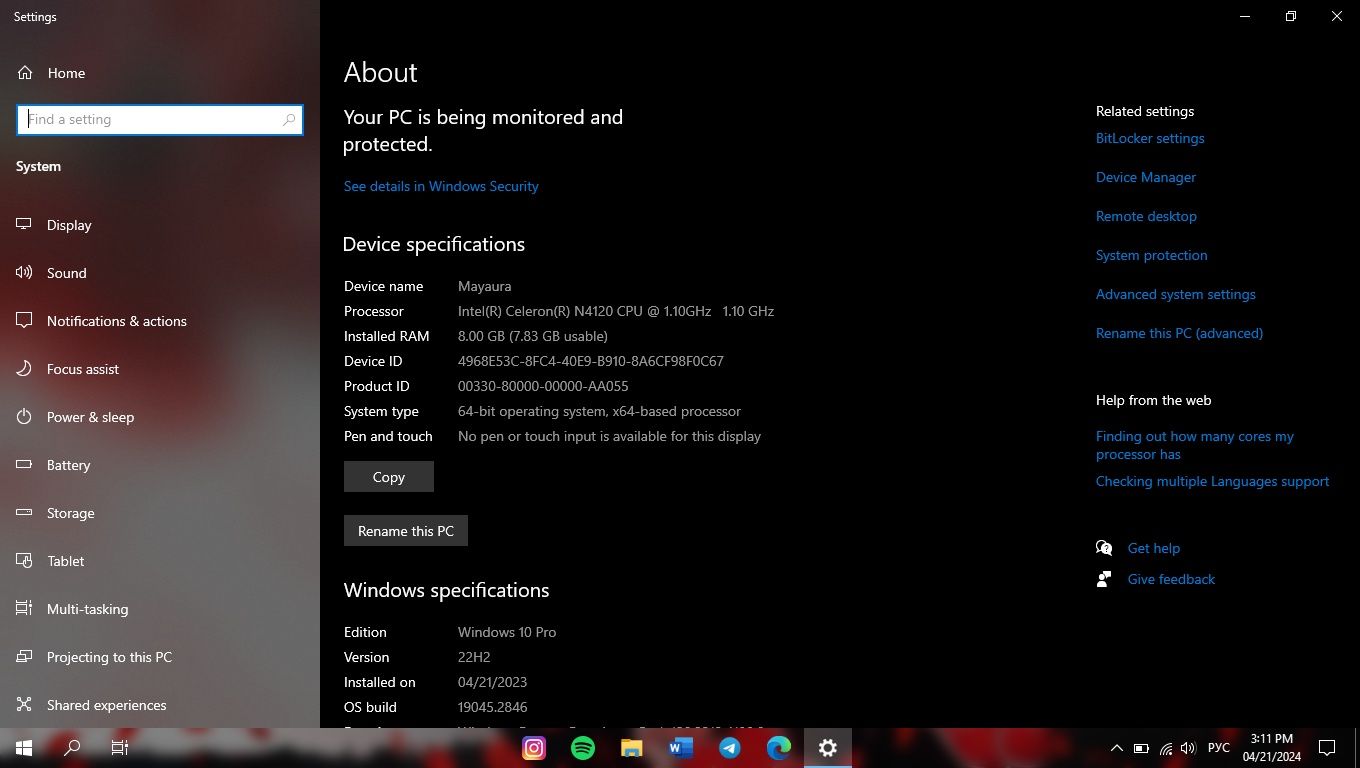Click the Shared experiences icon
1360x768 pixels.
[24, 705]
